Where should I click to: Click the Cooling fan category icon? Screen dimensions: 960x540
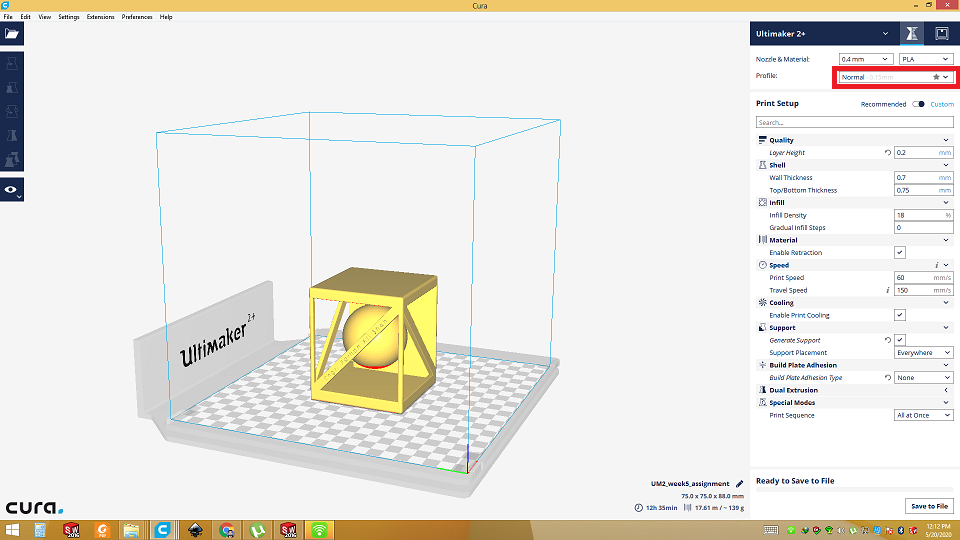(x=762, y=302)
